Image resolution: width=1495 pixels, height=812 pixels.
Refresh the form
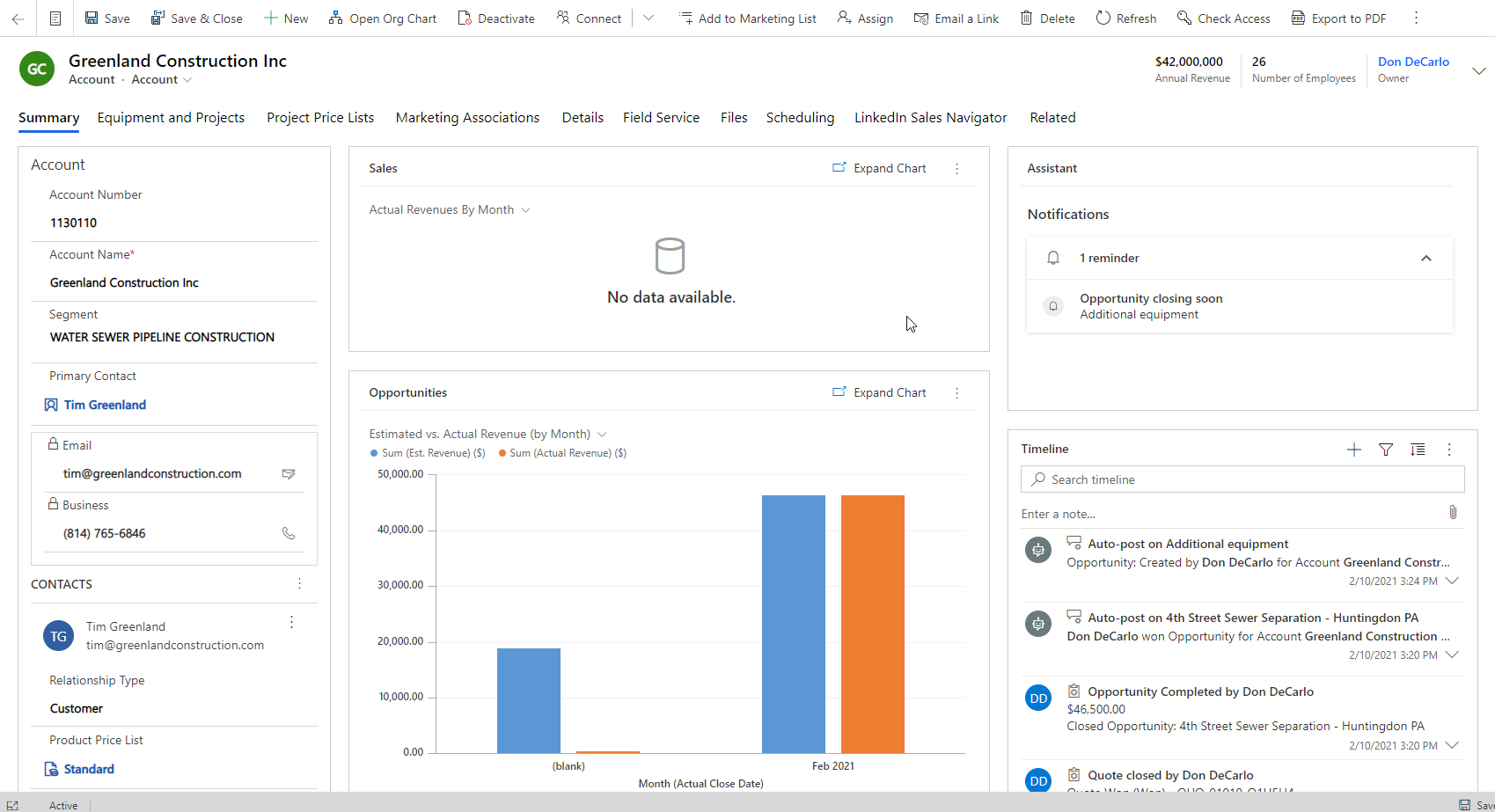(1126, 18)
